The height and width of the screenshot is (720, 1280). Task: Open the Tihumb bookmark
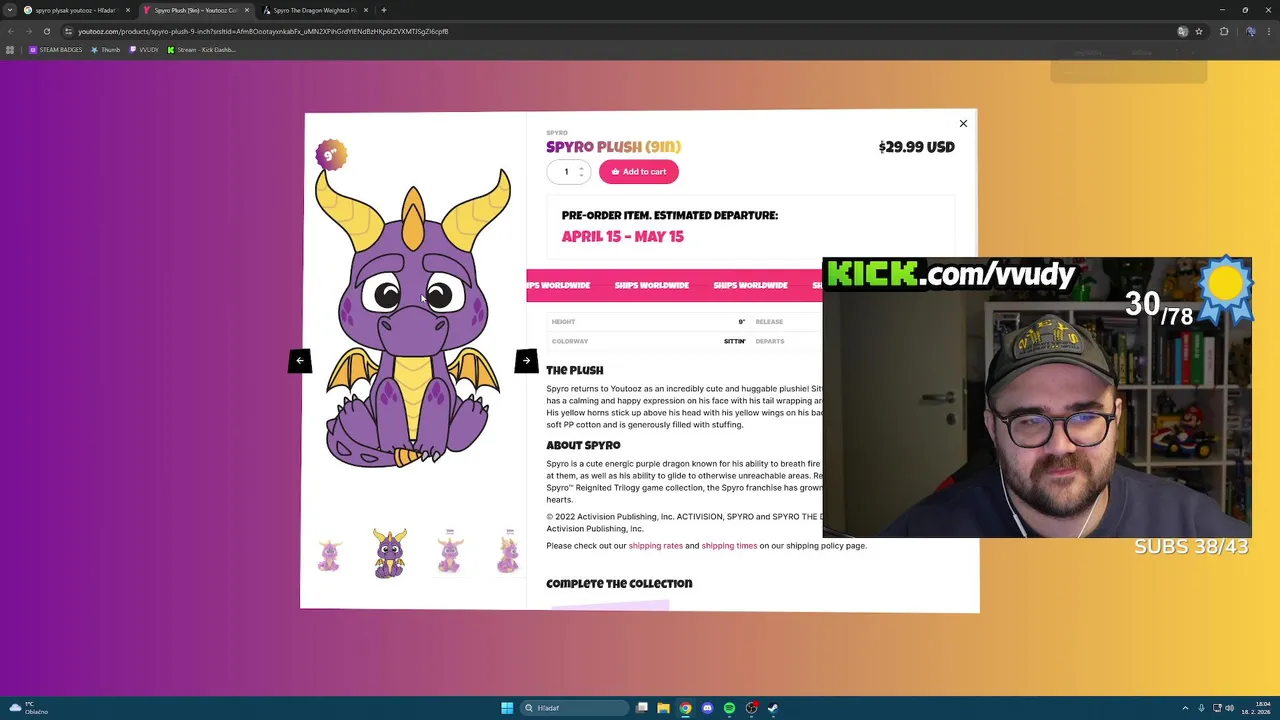pyautogui.click(x=105, y=50)
